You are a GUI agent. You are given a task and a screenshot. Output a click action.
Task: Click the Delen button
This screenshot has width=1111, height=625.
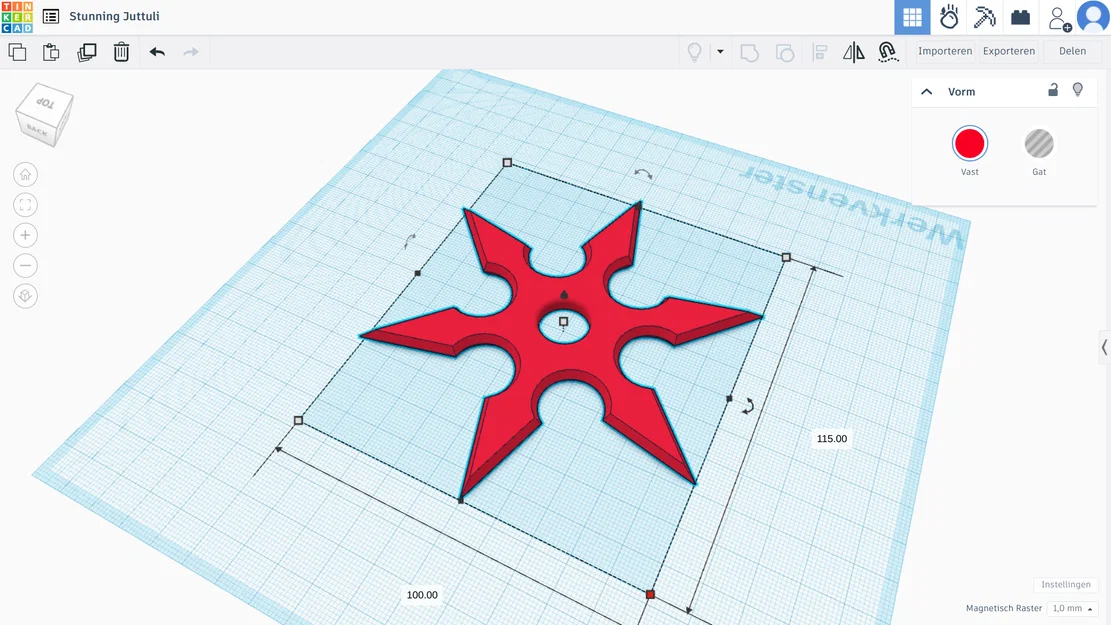[x=1072, y=51]
